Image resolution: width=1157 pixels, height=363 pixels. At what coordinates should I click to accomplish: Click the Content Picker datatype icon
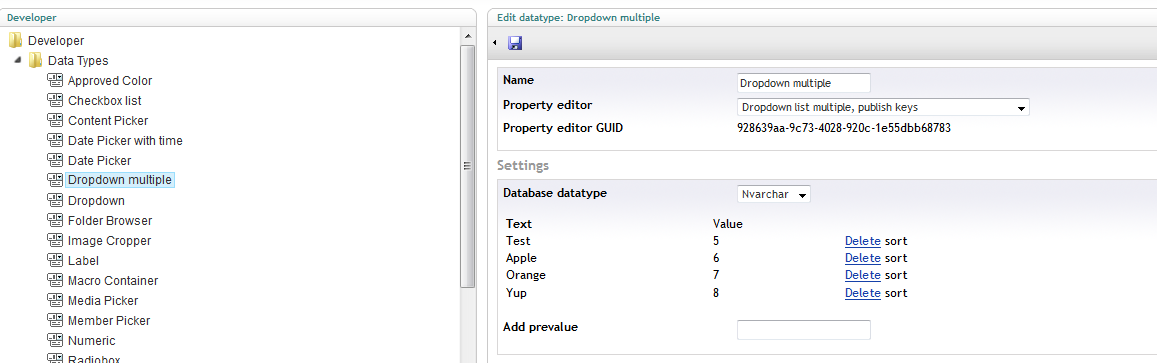click(55, 120)
